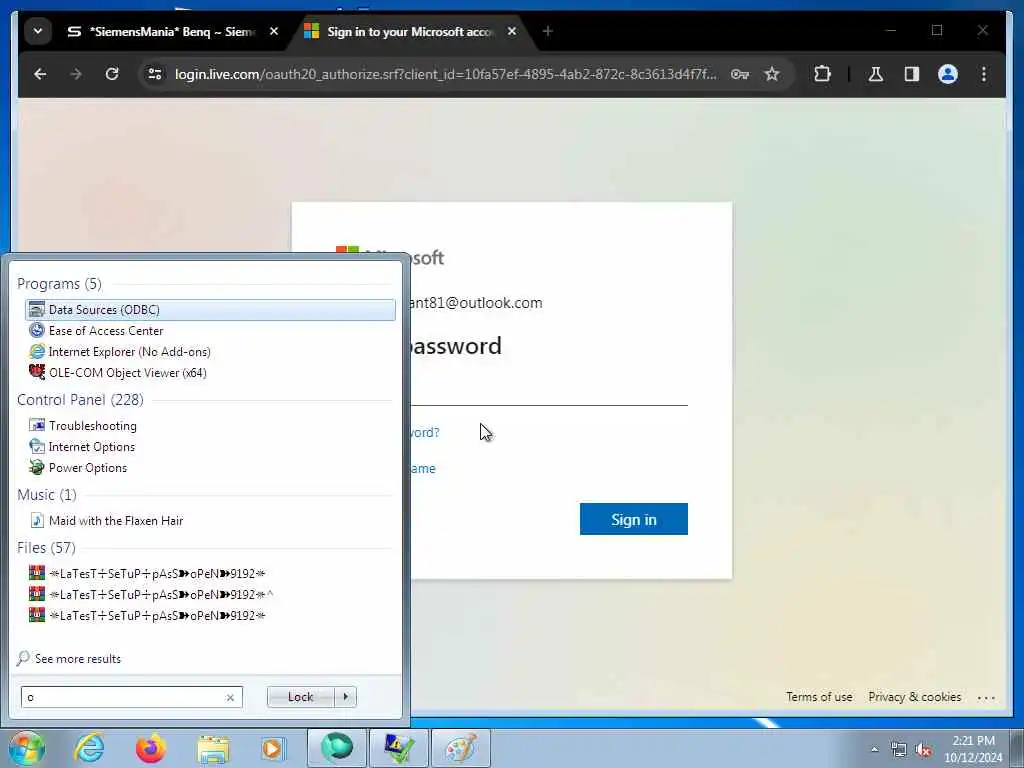Click the blue Sign in button
Viewport: 1024px width, 768px height.
click(633, 519)
